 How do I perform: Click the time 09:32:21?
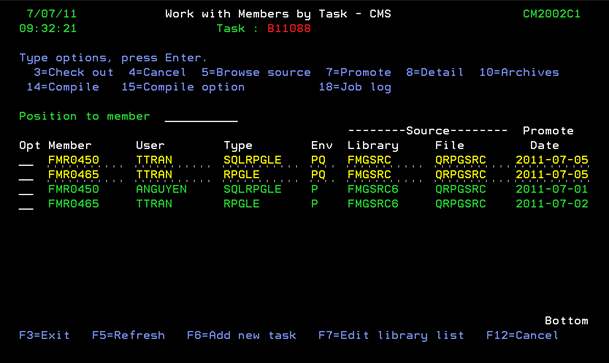(48, 28)
